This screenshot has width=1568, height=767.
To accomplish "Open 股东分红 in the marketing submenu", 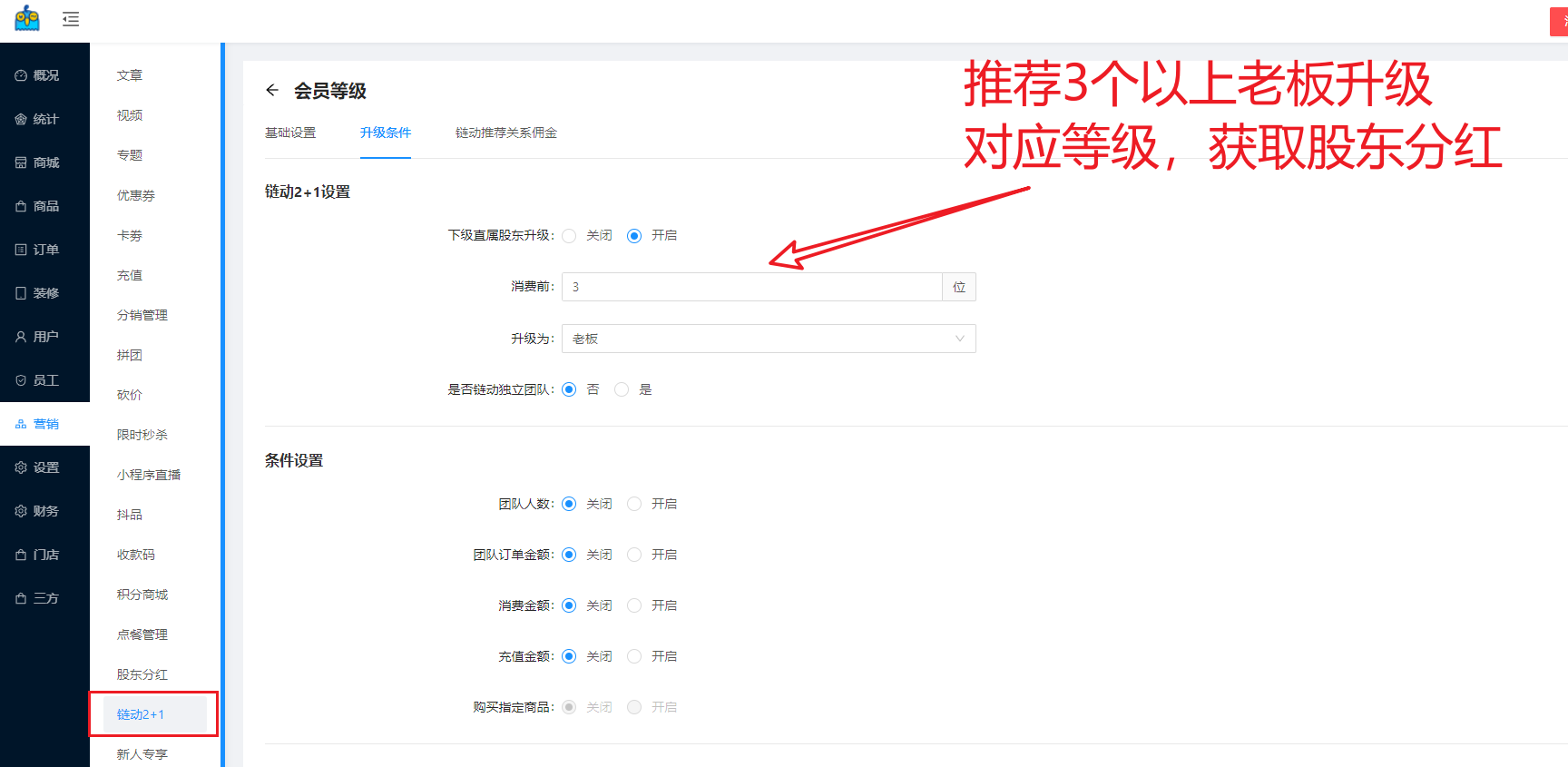I will [142, 674].
